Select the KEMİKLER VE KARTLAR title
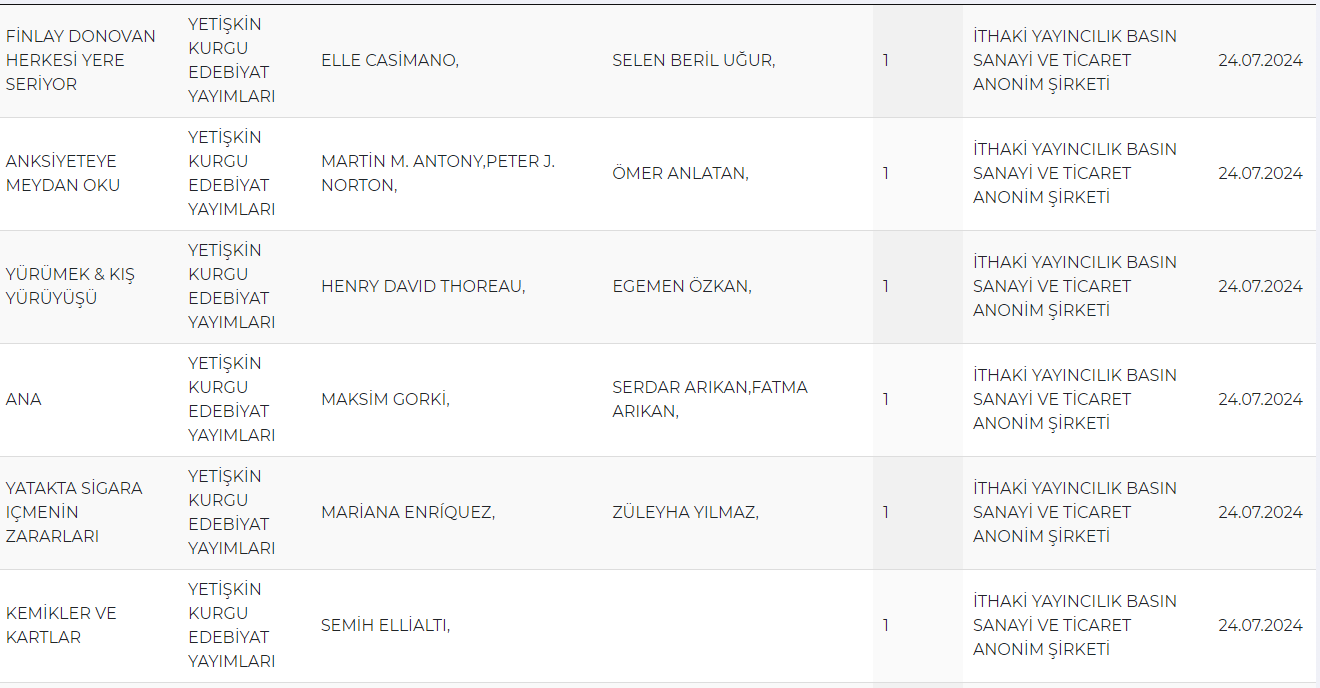Image resolution: width=1320 pixels, height=688 pixels. tap(62, 625)
